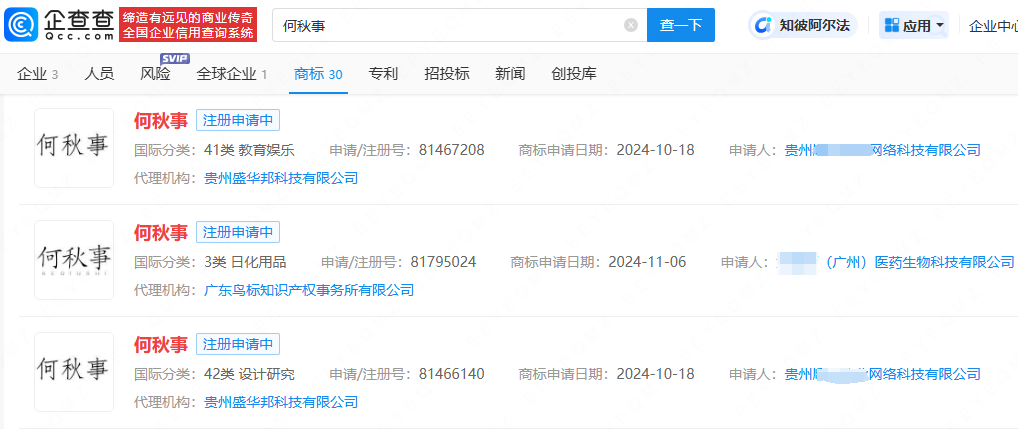The height and width of the screenshot is (429, 1018).
Task: Click the application number 81466140
Action: point(452,374)
